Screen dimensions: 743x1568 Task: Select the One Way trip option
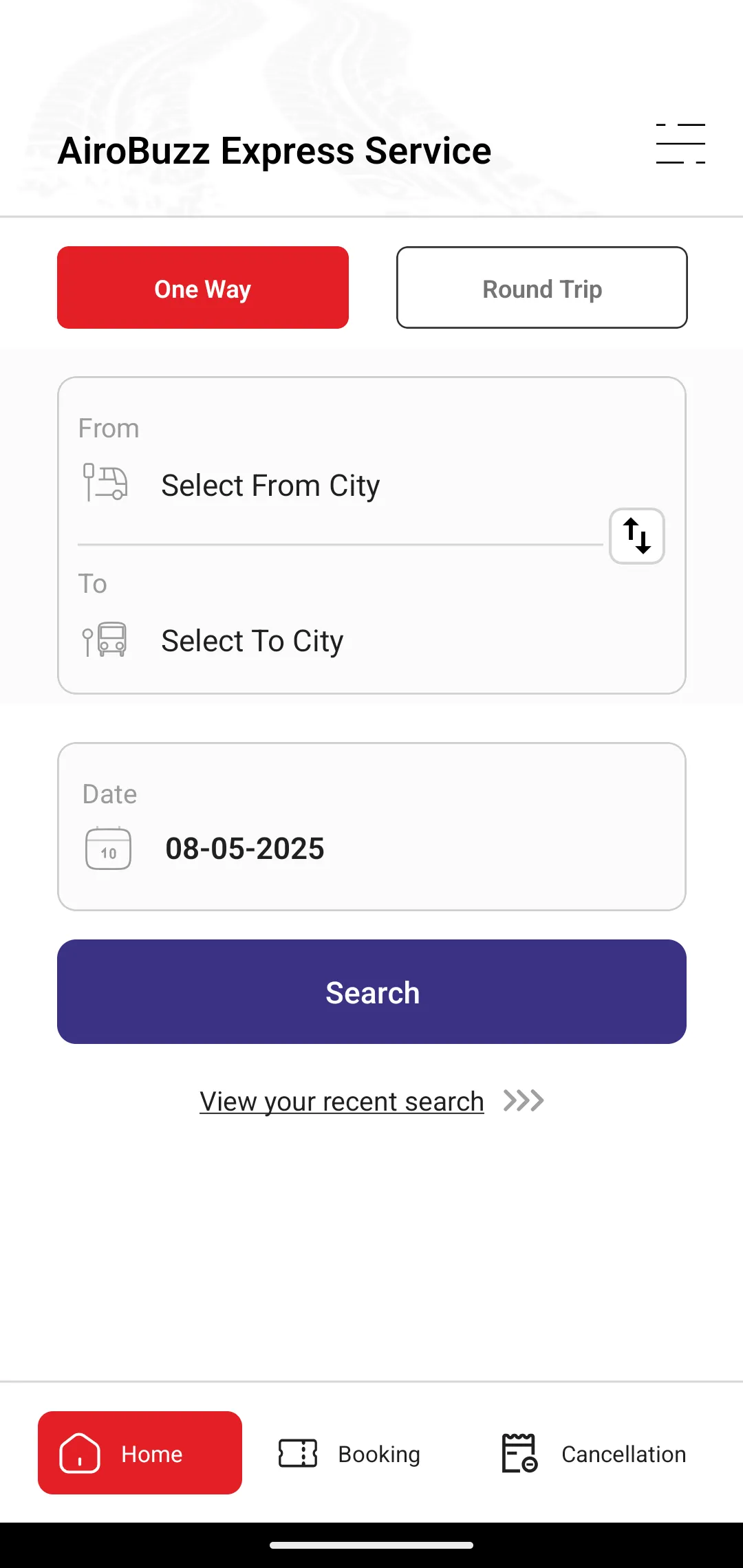pos(203,287)
